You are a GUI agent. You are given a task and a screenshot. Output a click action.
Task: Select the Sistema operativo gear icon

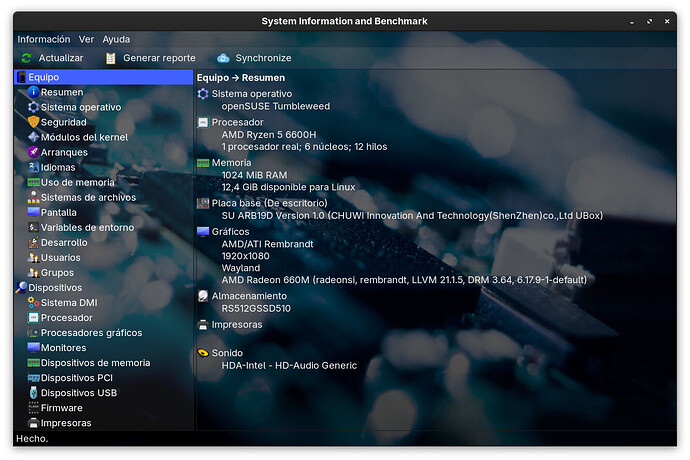(33, 107)
